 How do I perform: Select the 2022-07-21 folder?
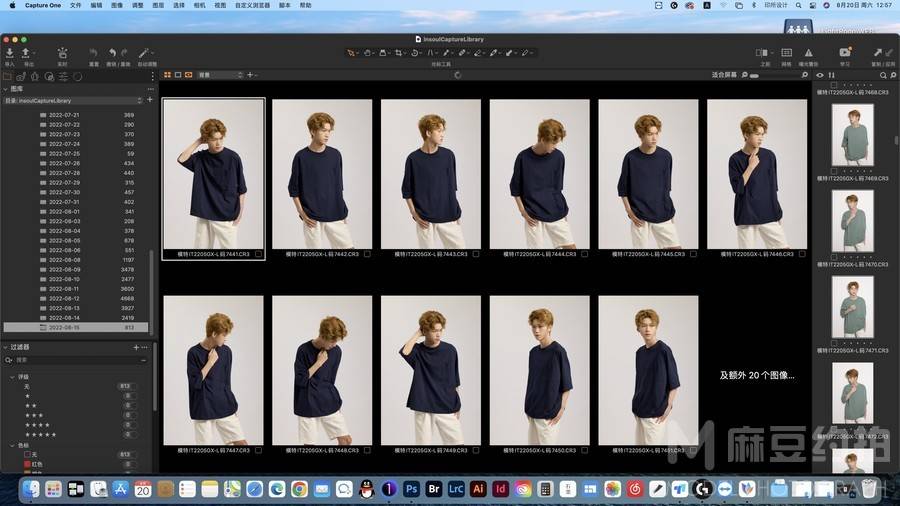[76, 115]
